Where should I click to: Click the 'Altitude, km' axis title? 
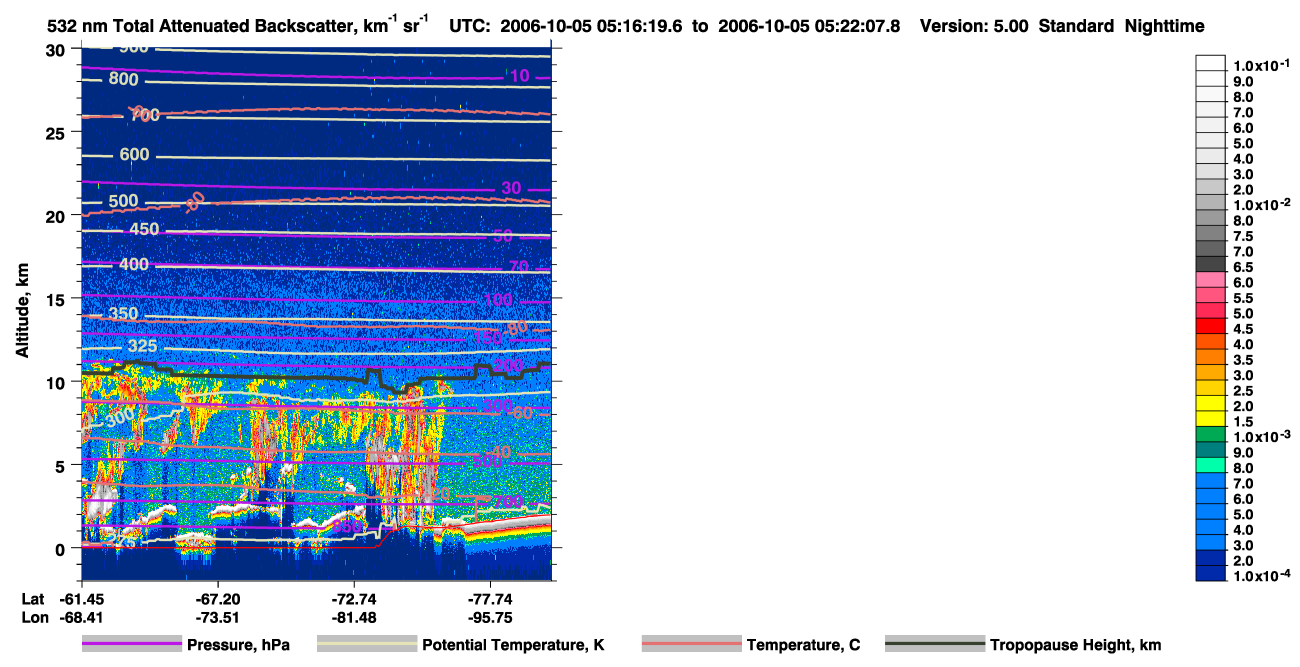[x=22, y=311]
